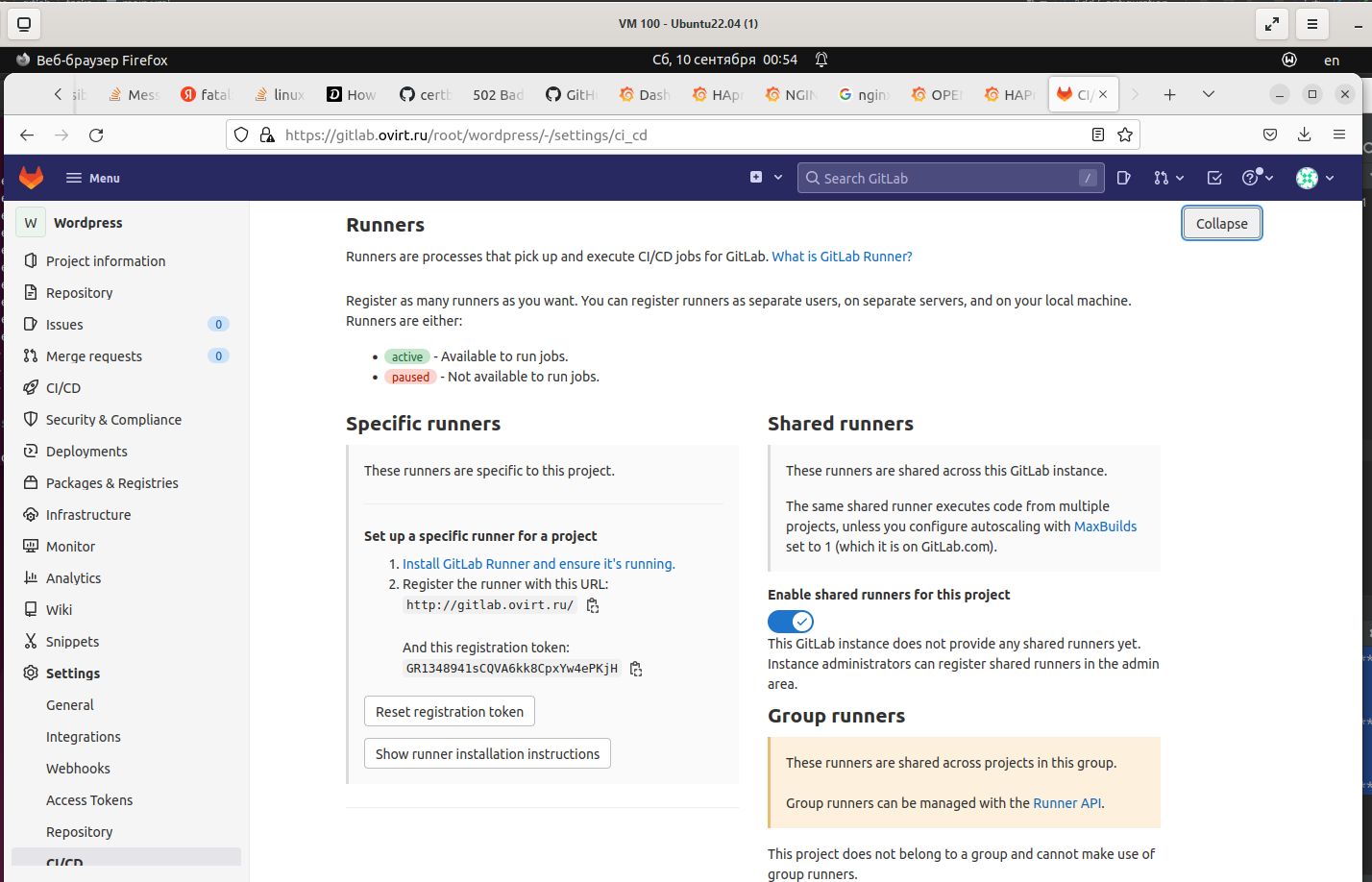Open Firefox application menu
Viewport: 1372px width, 882px height.
[1339, 135]
